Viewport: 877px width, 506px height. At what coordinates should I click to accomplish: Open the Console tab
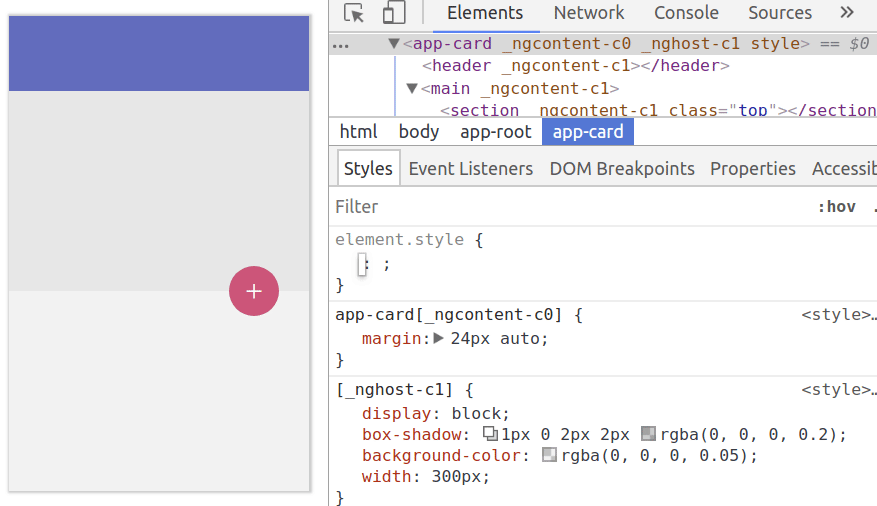tap(686, 13)
